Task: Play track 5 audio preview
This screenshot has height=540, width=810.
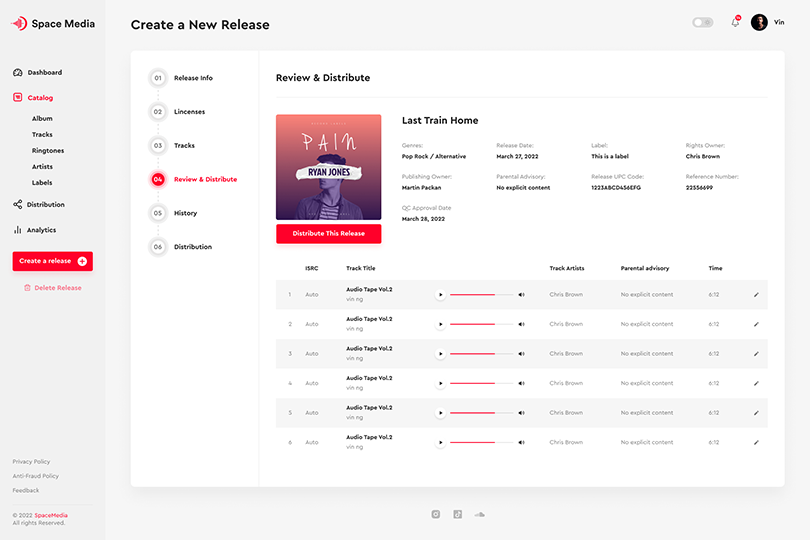Action: [x=440, y=413]
